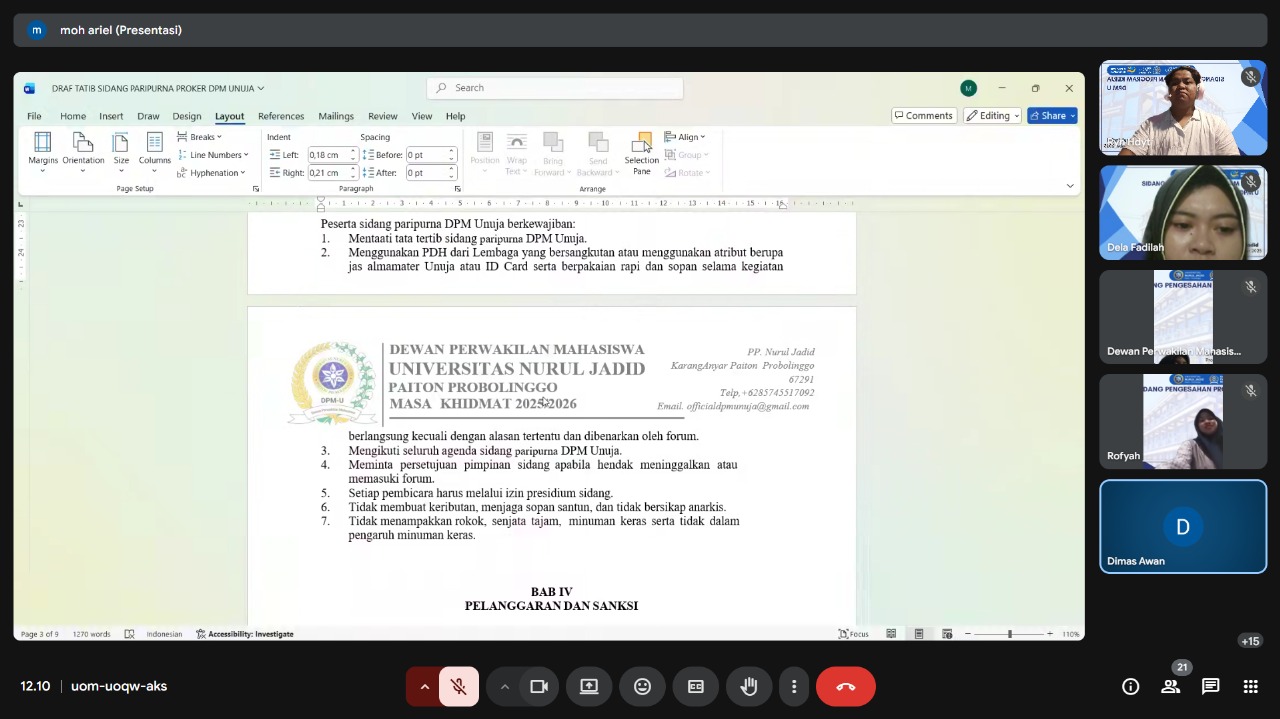Switch to the Design ribbon tab
Viewport: 1280px width, 719px height.
point(187,116)
